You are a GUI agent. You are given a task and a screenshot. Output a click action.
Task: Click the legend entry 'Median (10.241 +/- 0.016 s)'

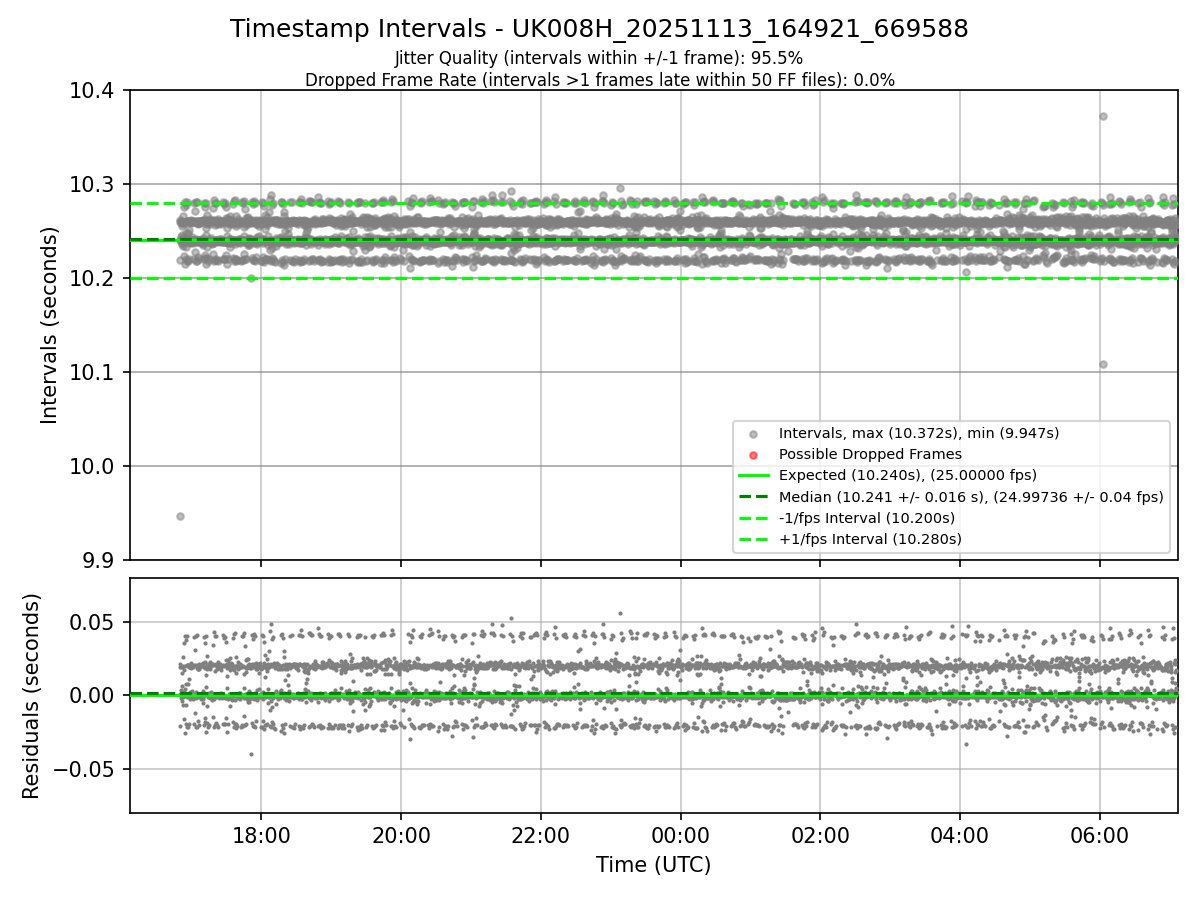pos(971,497)
